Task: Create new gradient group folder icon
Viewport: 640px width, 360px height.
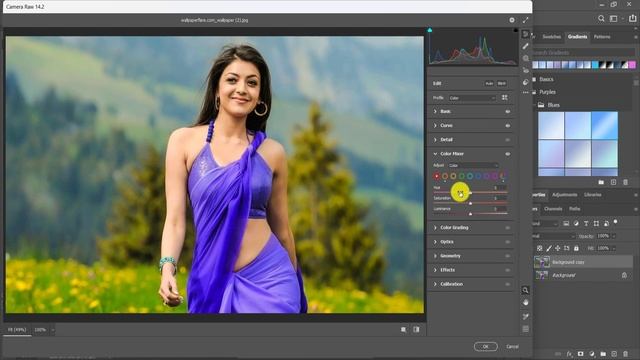Action: pos(601,182)
